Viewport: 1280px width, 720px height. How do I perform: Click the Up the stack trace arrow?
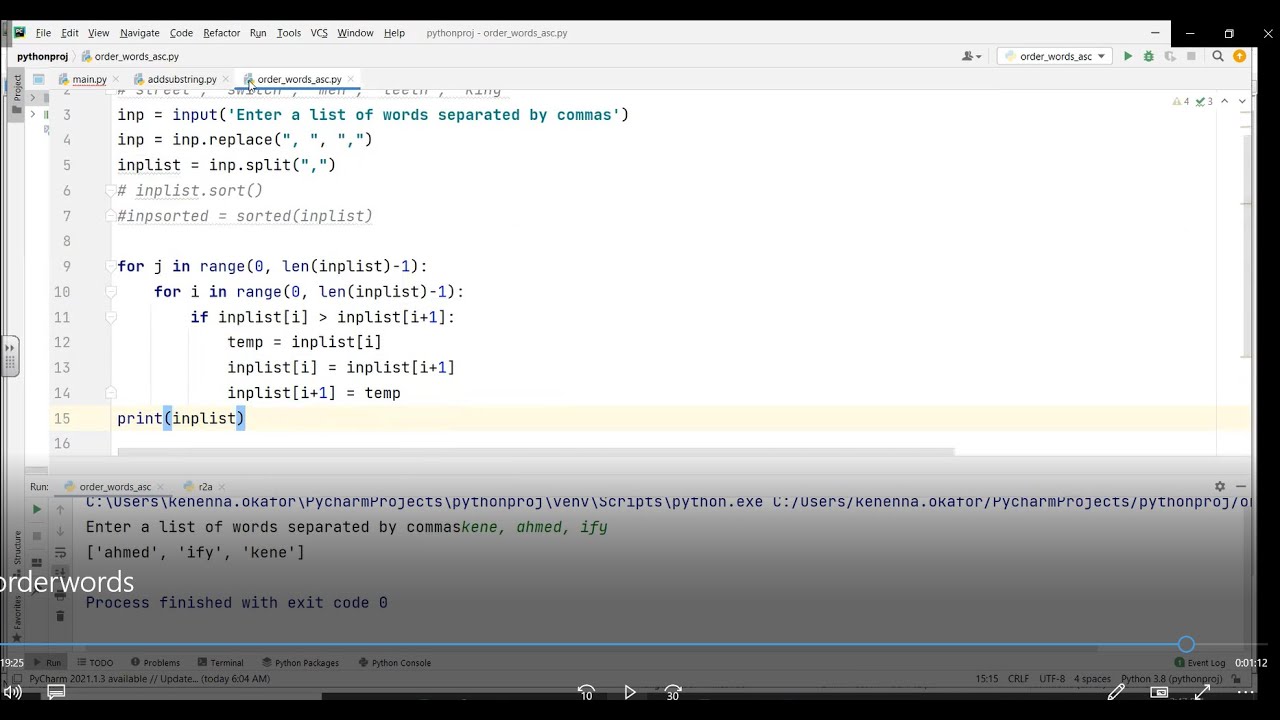(x=60, y=510)
